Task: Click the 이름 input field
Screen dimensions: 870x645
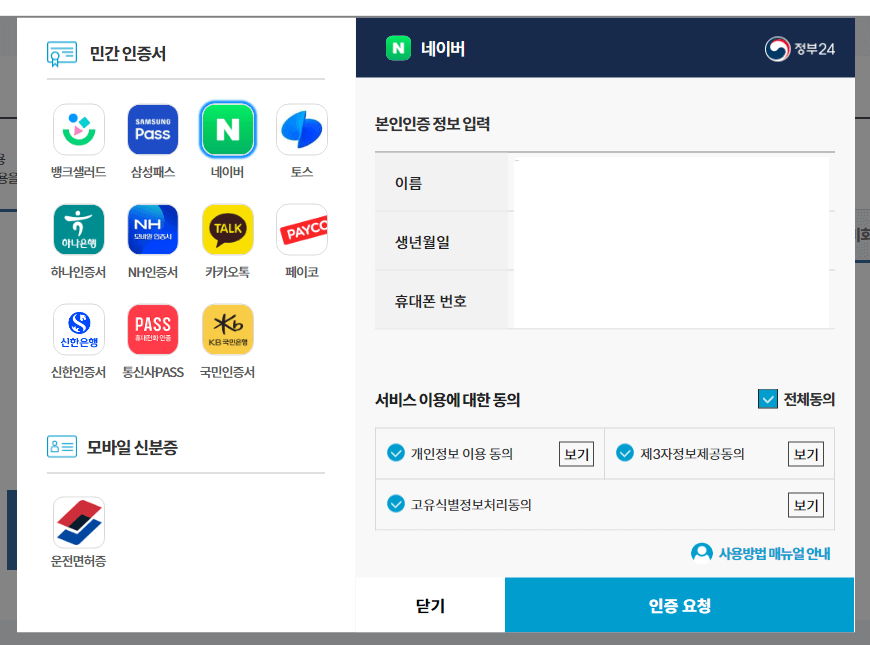Action: tap(671, 183)
